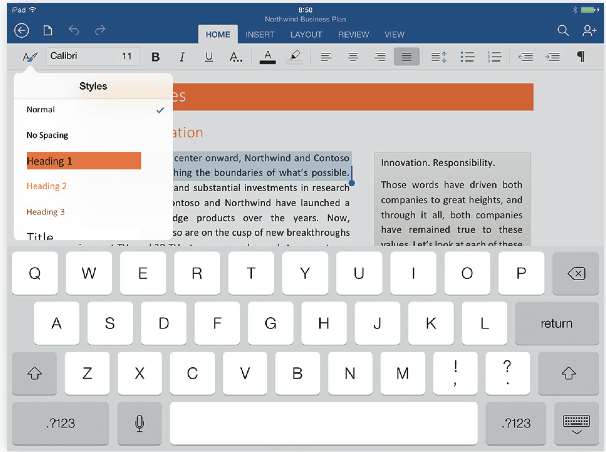Toggle justified alignment
The image size is (606, 452).
(407, 57)
